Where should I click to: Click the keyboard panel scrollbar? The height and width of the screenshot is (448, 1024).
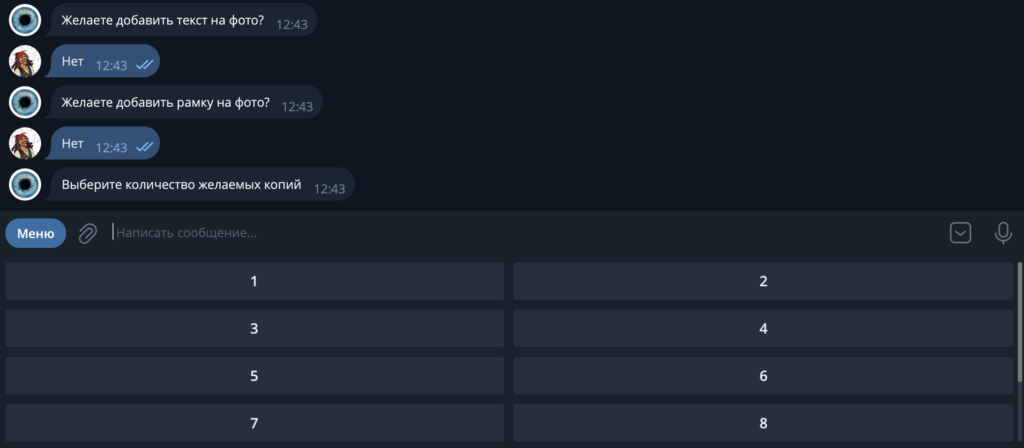1019,322
